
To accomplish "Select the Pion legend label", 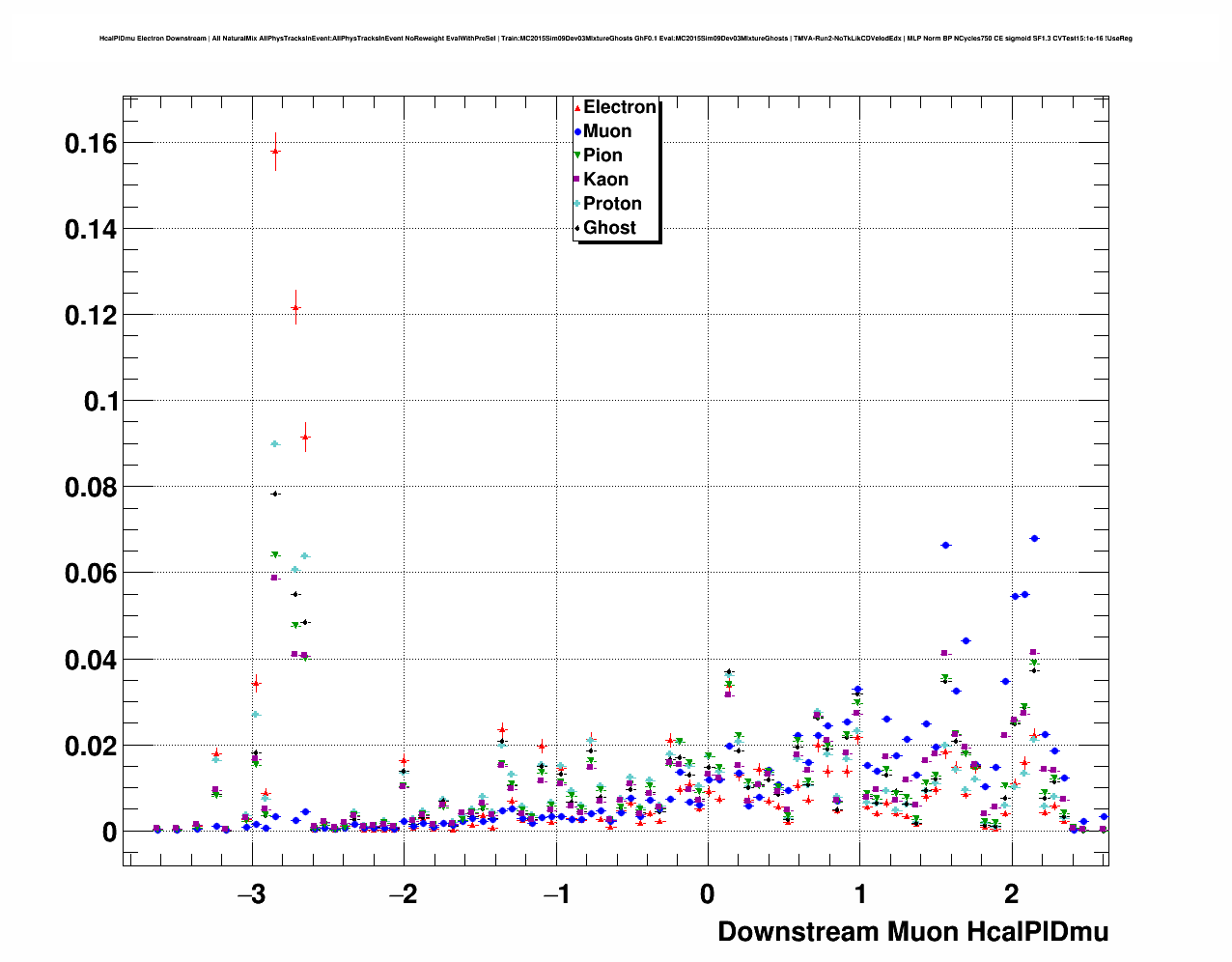I will (x=602, y=156).
